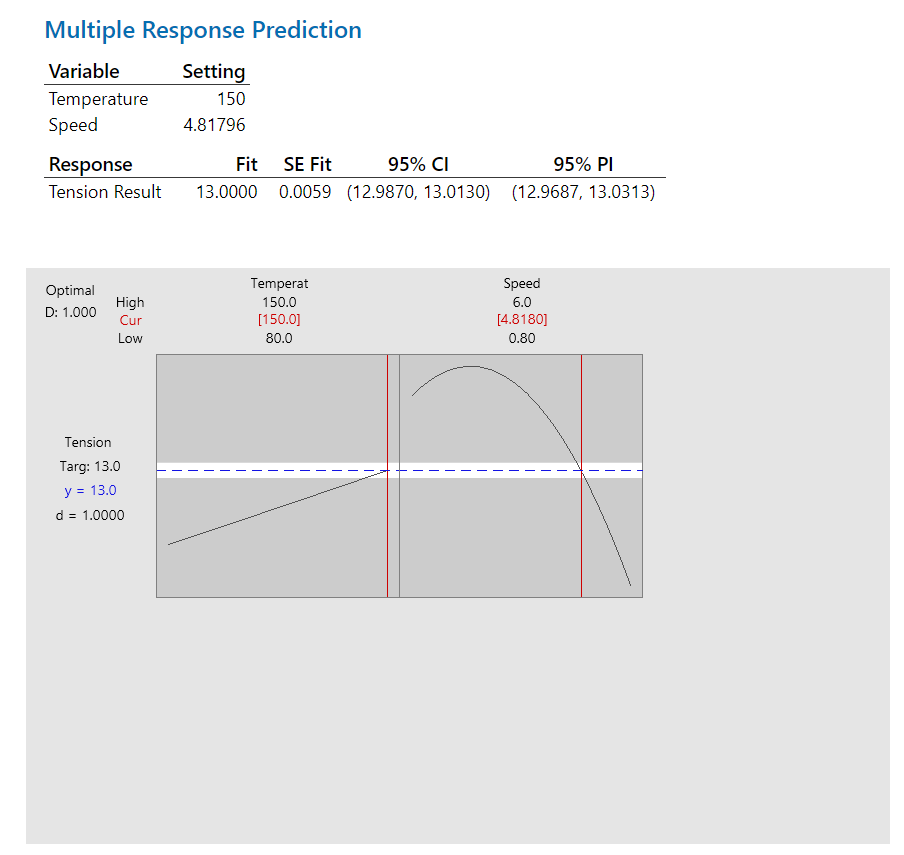Click the red vertical line in Speed plot
The image size is (904, 855).
click(x=581, y=476)
